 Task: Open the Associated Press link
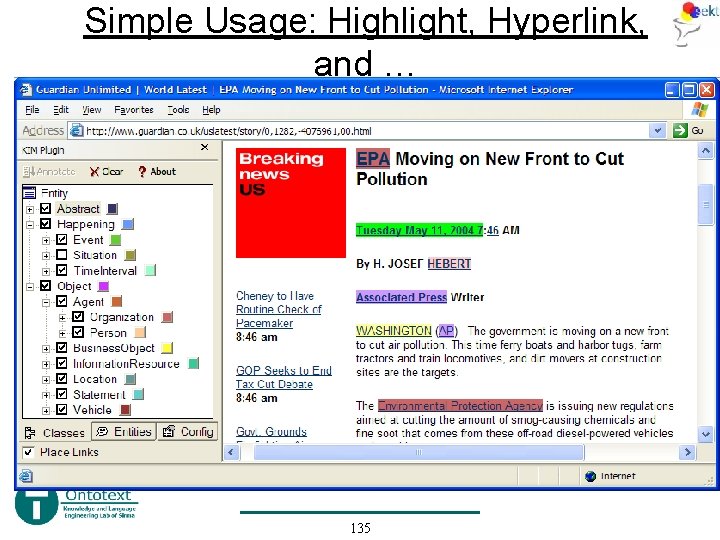click(x=401, y=297)
